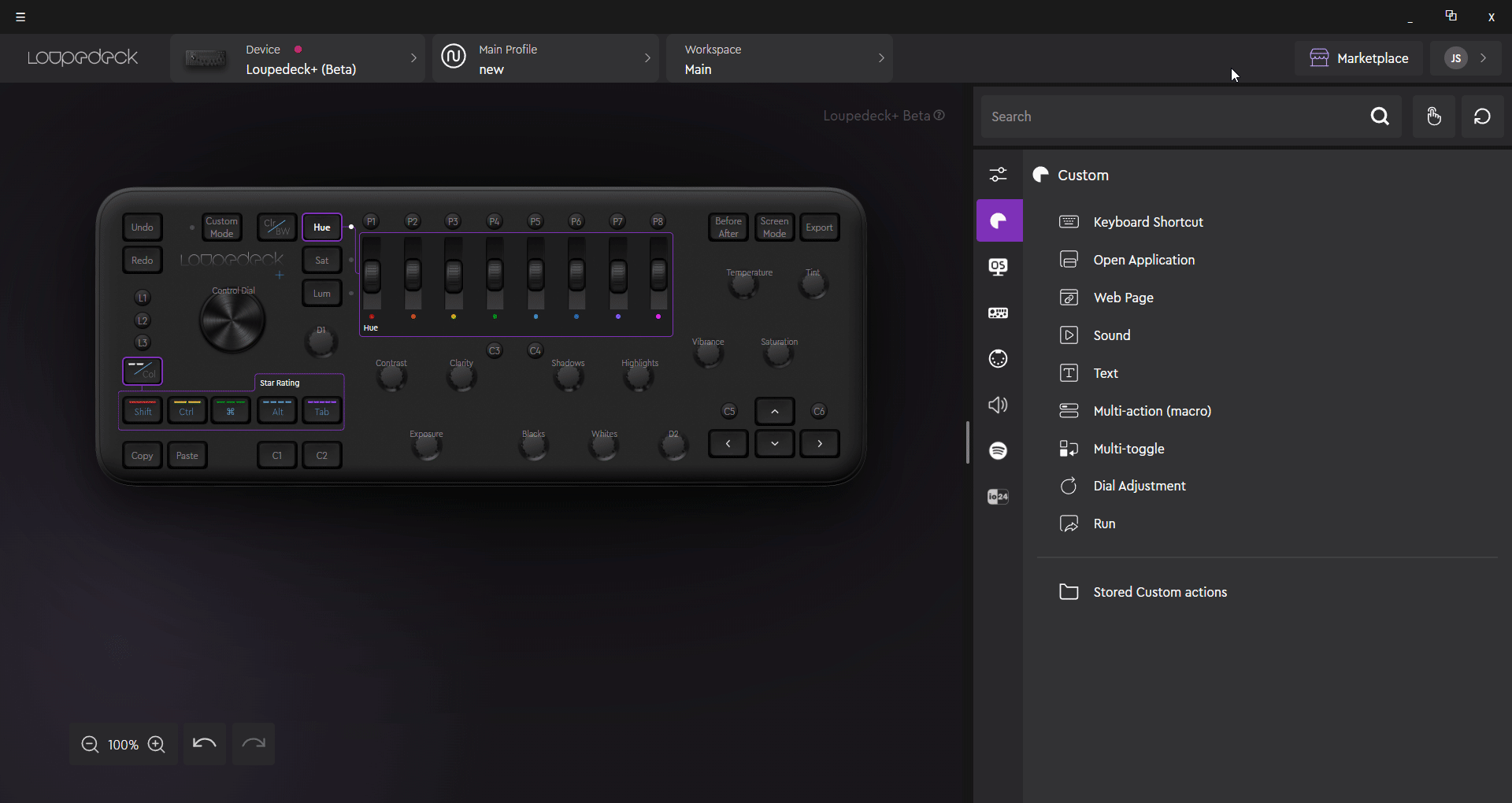Click the refresh icon beside search

1482,117
